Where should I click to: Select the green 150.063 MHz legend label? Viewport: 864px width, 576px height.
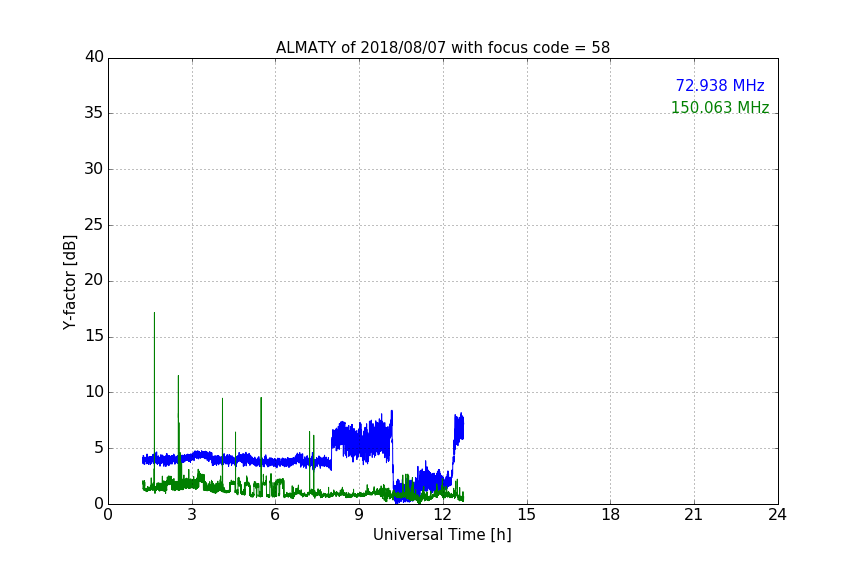[x=720, y=107]
